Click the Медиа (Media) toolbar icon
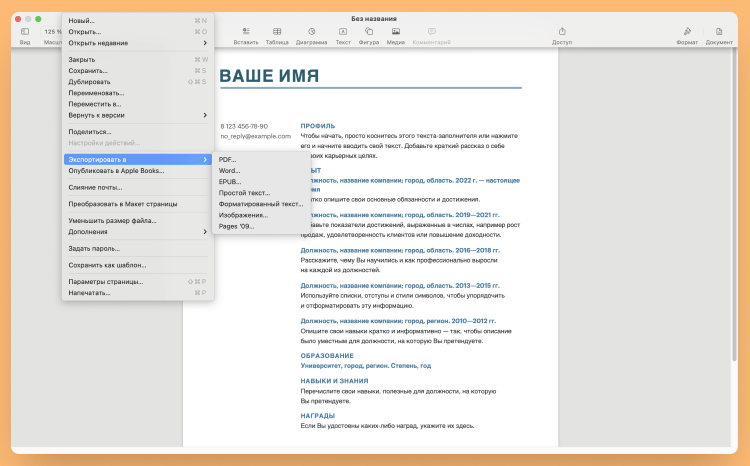 coord(396,32)
